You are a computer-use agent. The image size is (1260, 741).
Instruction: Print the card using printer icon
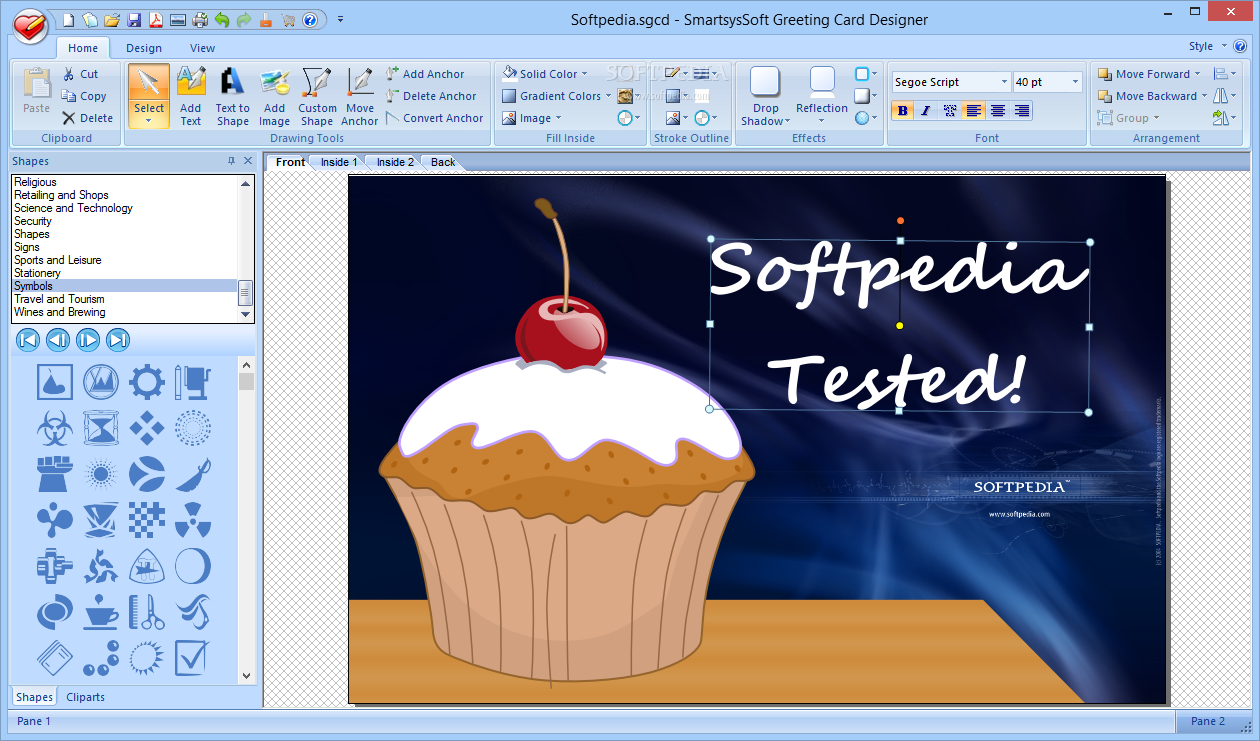pos(200,19)
